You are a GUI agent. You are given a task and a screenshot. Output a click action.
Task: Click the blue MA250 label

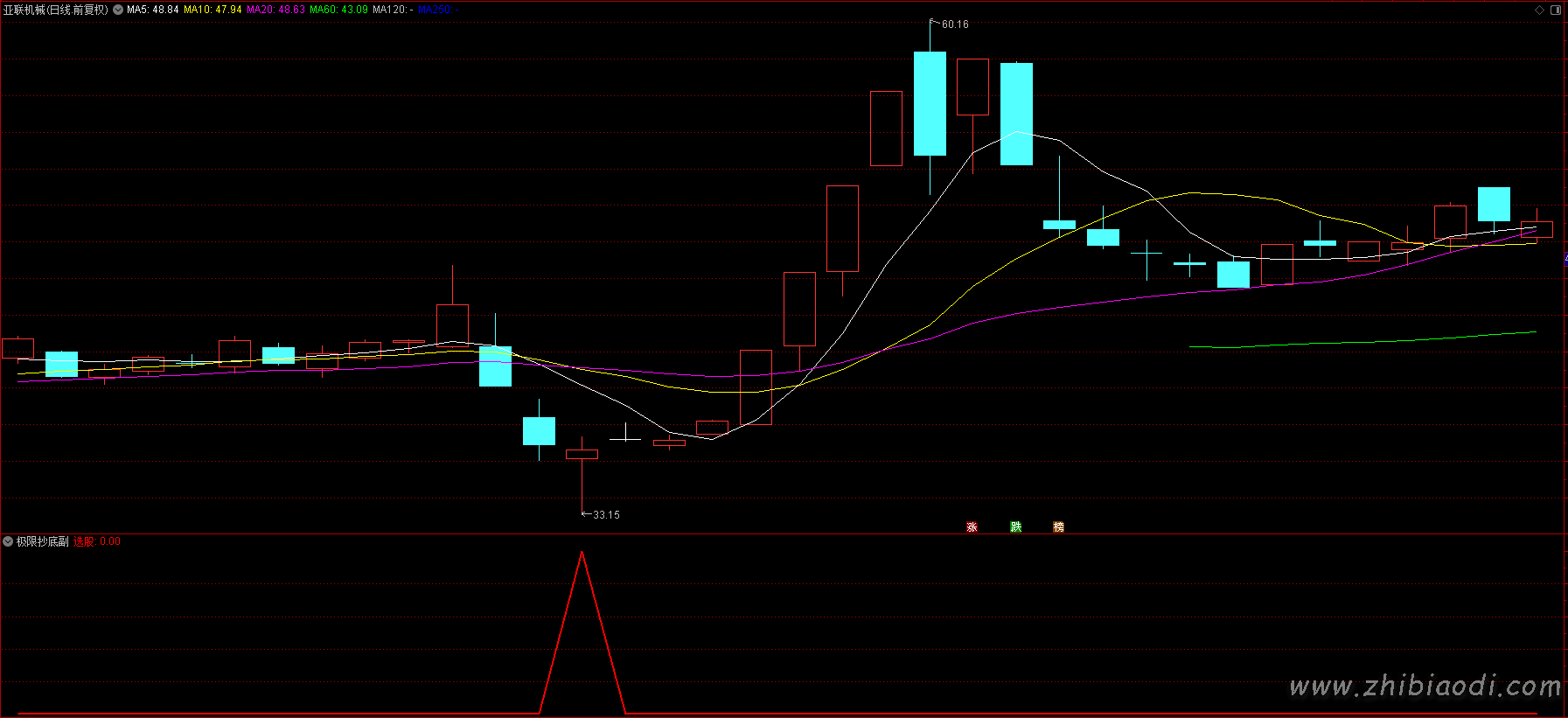pos(435,10)
